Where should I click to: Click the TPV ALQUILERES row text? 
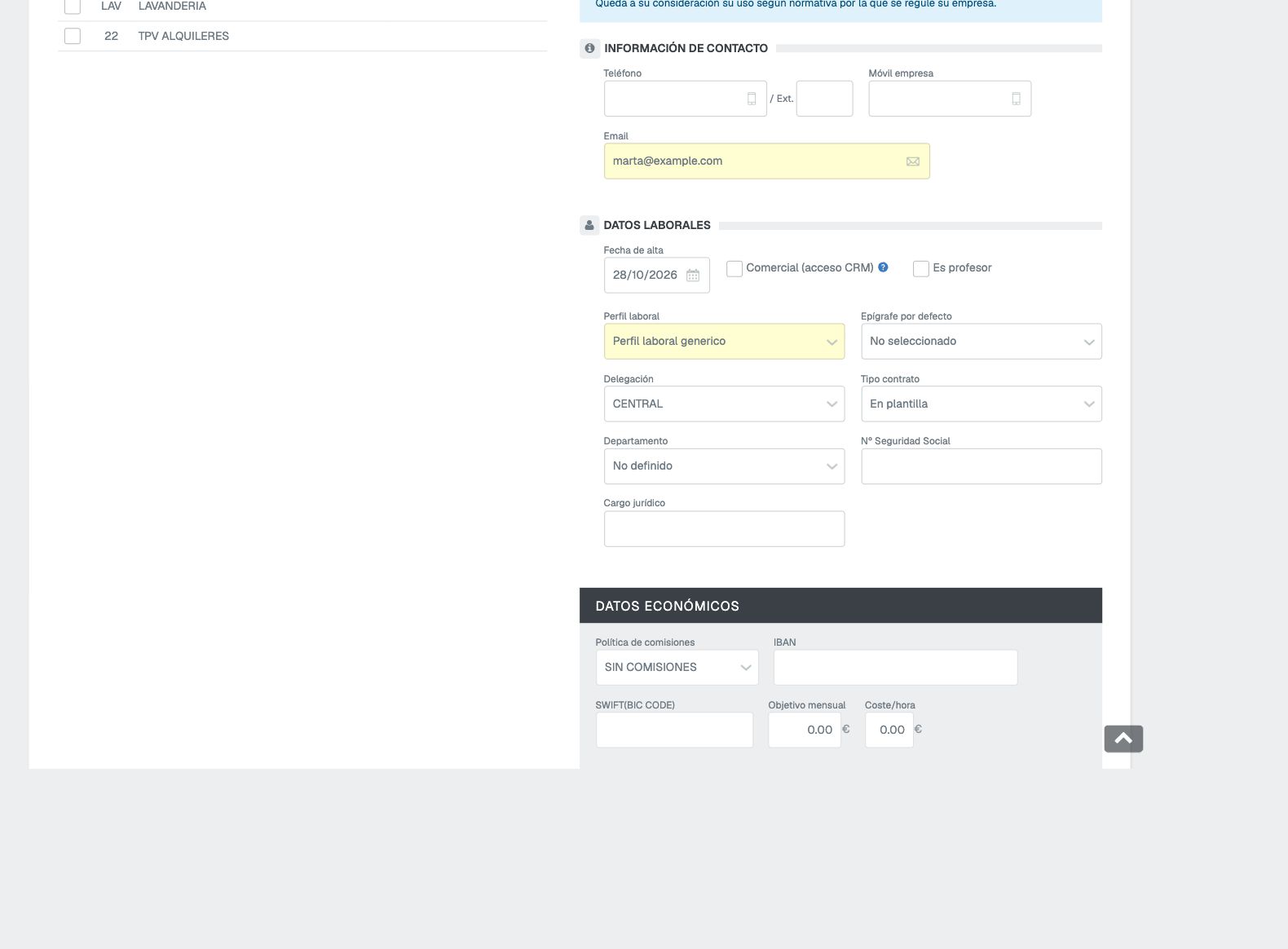[x=183, y=36]
